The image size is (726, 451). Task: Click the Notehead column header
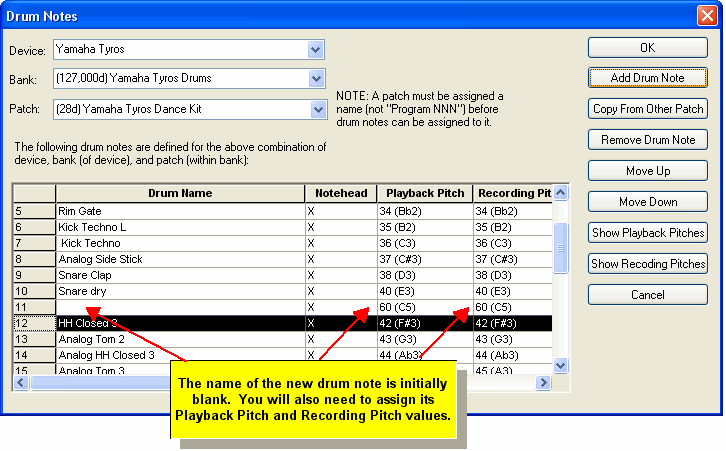click(340, 193)
